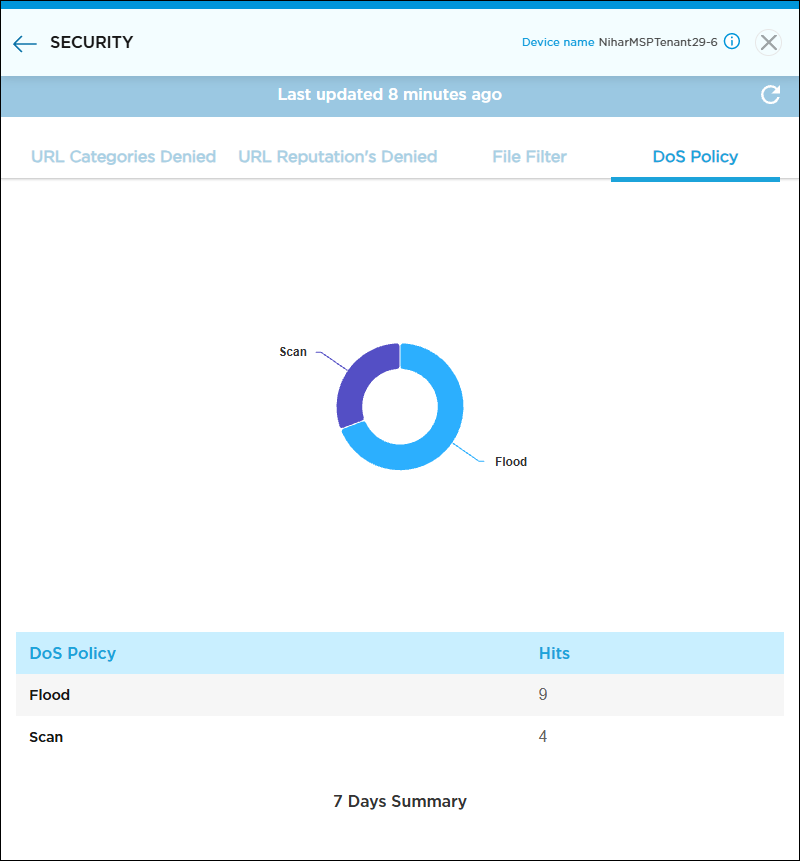The height and width of the screenshot is (861, 800).
Task: Click the Flood chart label
Action: click(x=510, y=462)
